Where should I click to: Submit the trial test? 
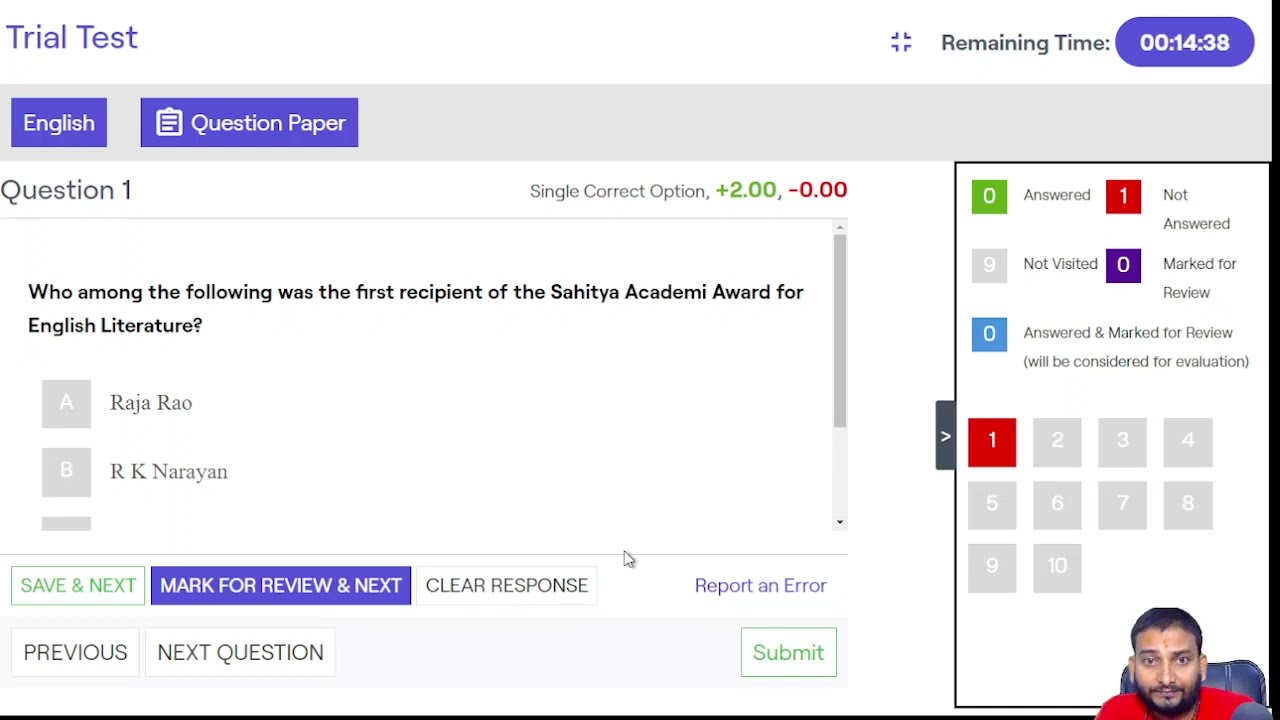tap(789, 653)
